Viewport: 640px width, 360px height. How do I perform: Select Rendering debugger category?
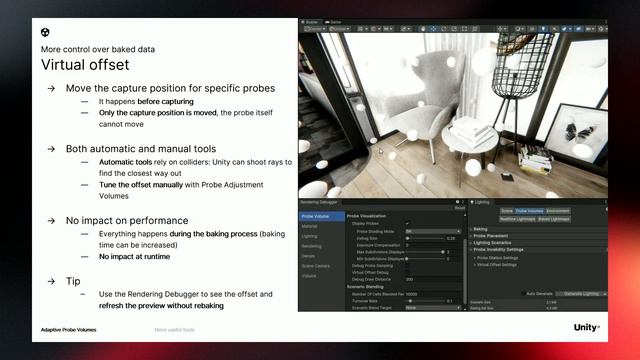[x=322, y=246]
